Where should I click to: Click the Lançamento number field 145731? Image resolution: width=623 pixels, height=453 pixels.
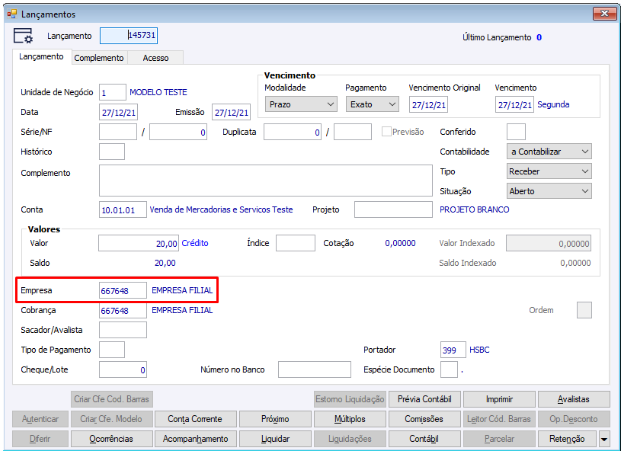pos(129,35)
